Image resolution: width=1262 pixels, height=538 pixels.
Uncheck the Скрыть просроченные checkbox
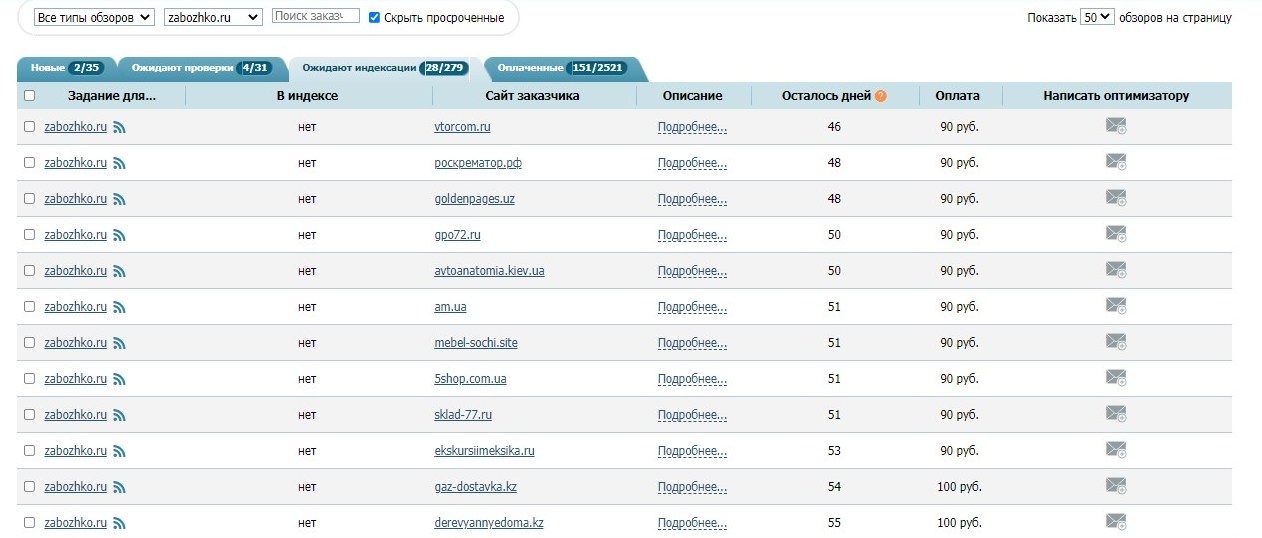click(375, 17)
